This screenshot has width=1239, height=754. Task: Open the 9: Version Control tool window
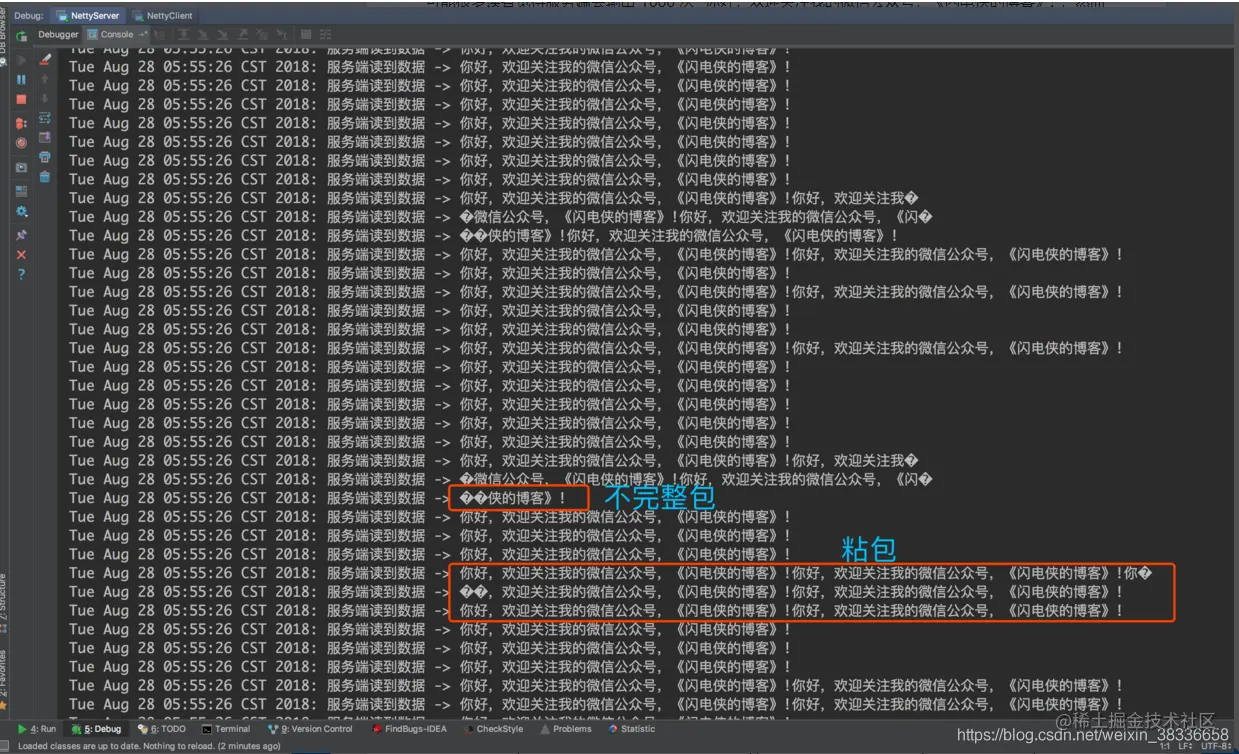click(x=310, y=729)
